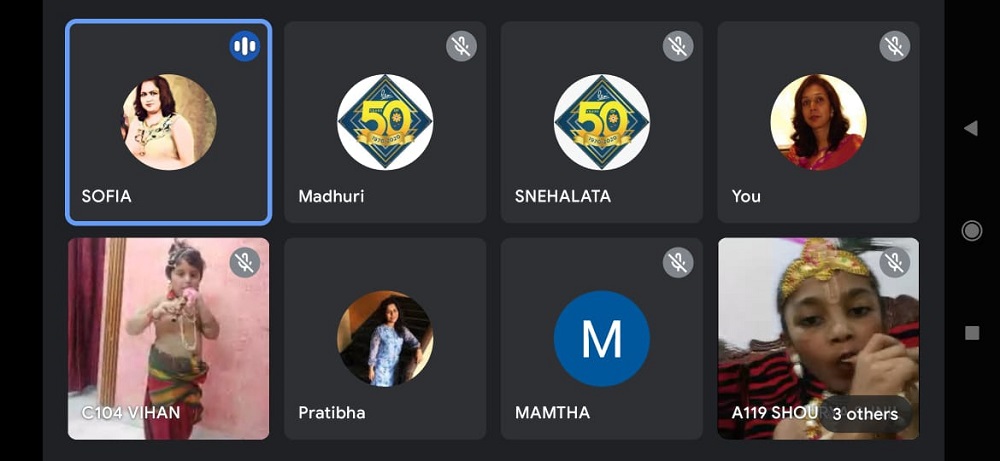Click SOFIA's blue speaking indicator icon
1000x461 pixels.
(245, 46)
